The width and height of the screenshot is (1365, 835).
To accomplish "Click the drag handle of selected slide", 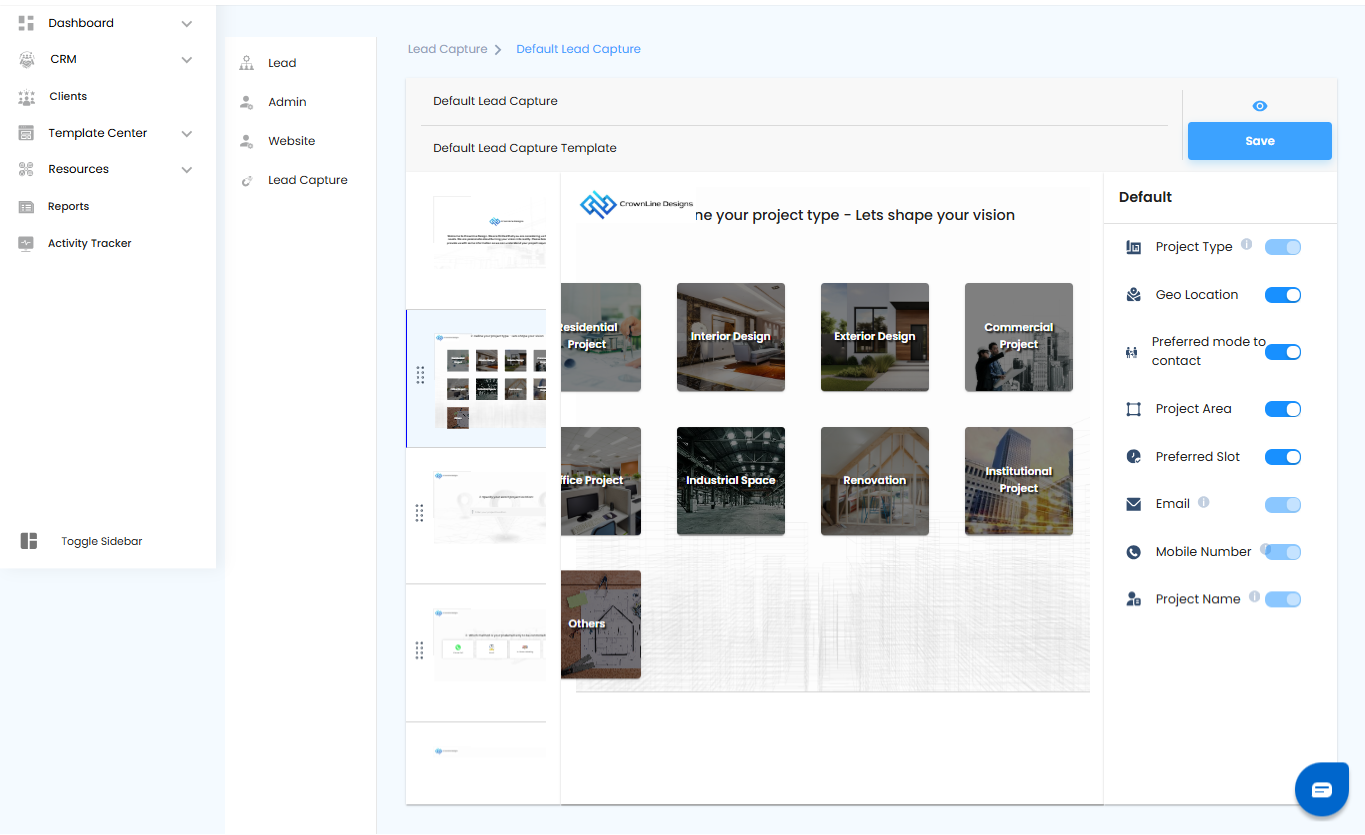I will click(420, 375).
